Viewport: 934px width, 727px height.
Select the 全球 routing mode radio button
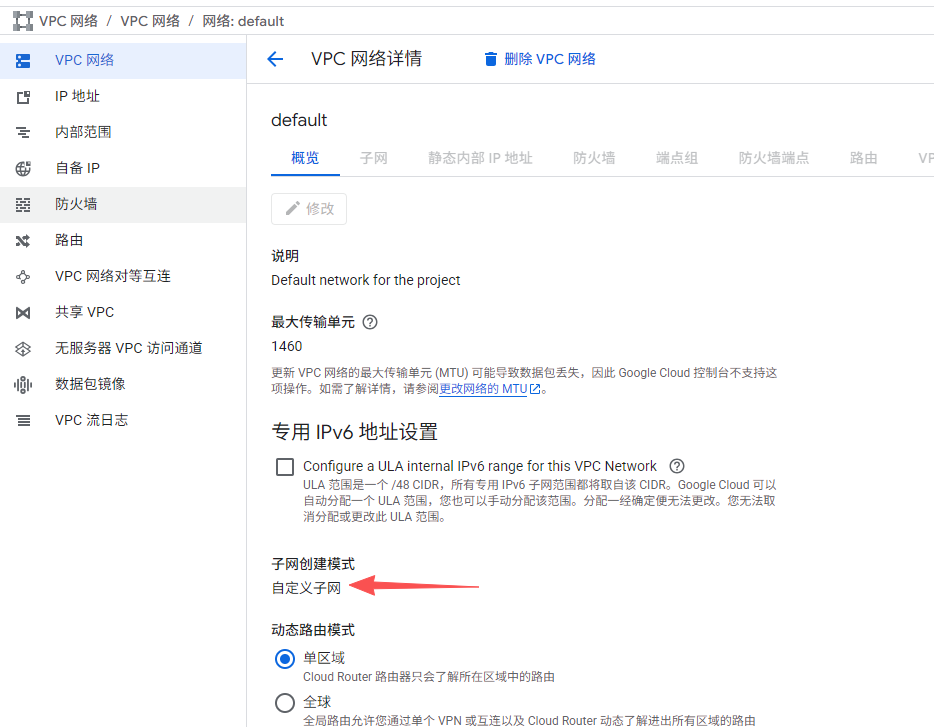[285, 702]
